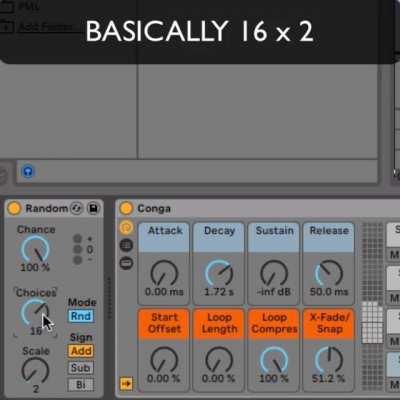Click the Attack macro knob
Viewport: 400px width, 400px height.
(164, 273)
